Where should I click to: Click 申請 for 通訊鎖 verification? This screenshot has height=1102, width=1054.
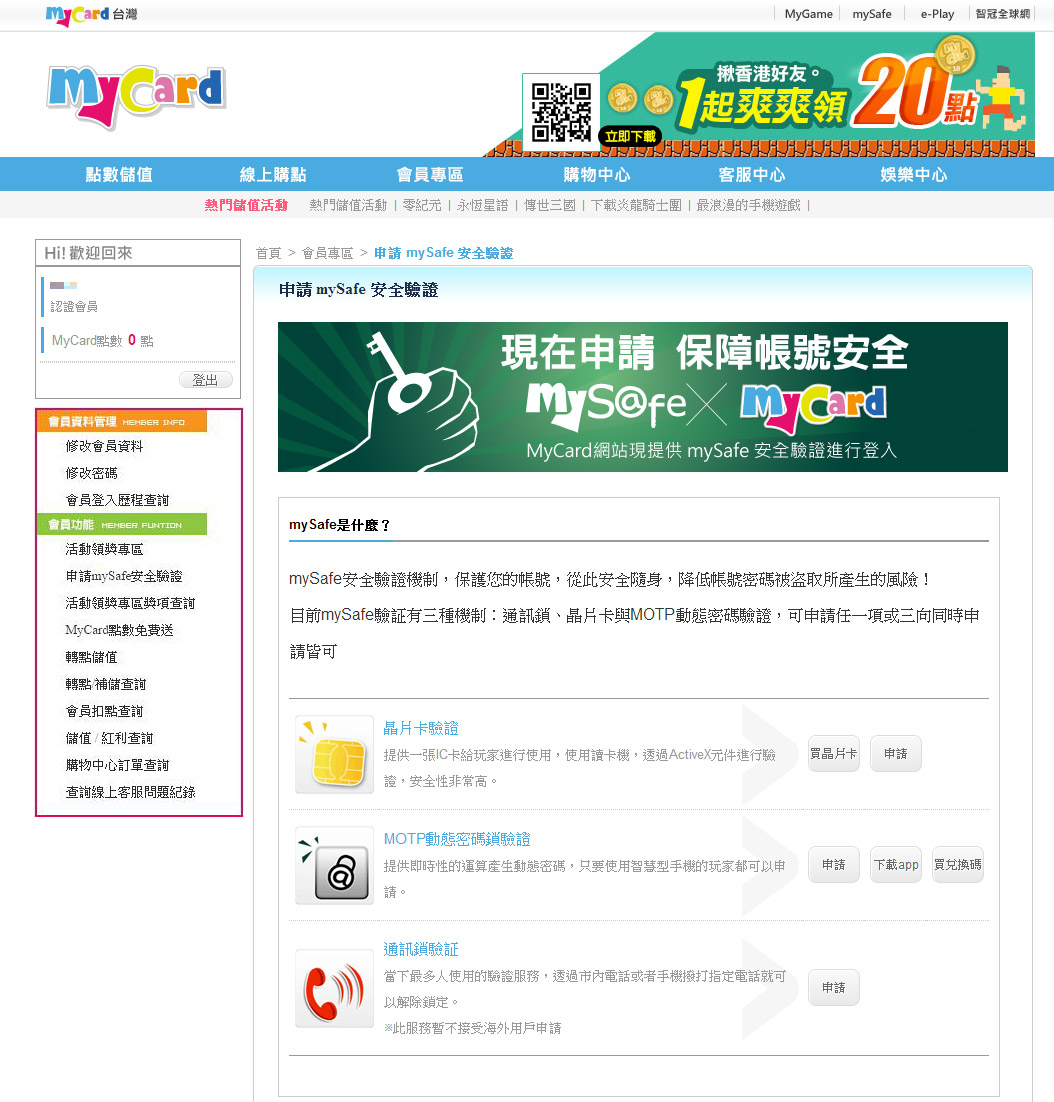833,988
